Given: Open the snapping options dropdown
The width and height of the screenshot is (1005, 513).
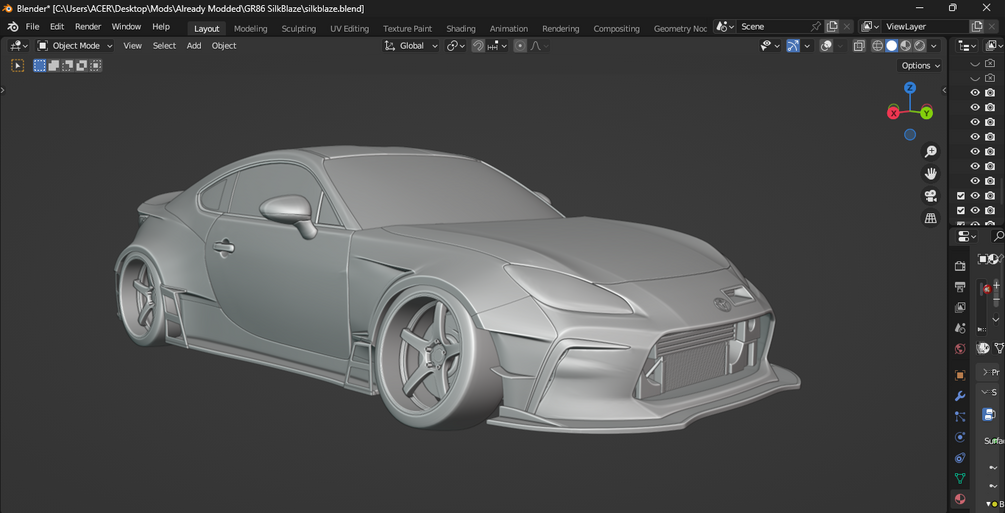Looking at the screenshot, I should click(497, 46).
